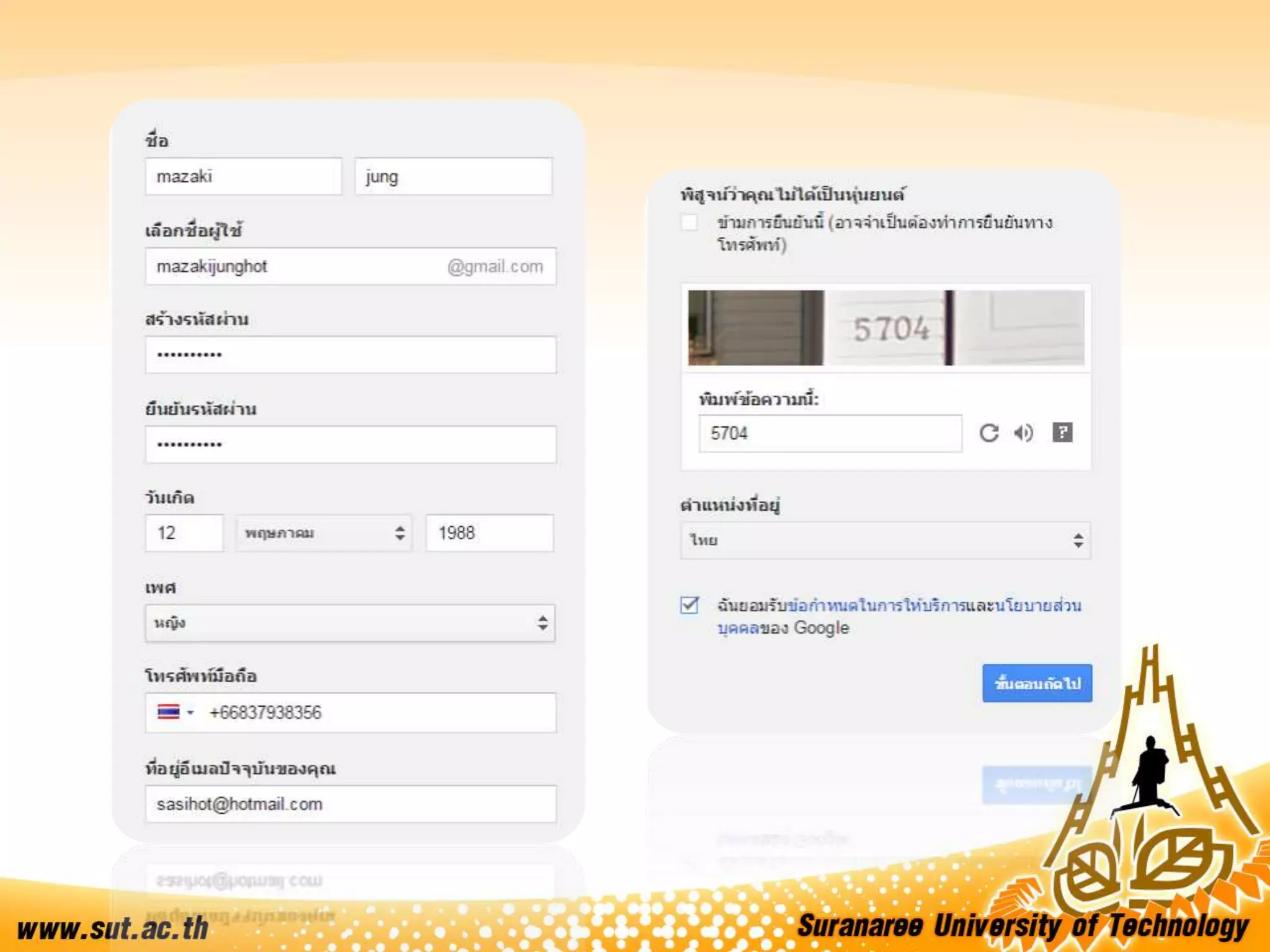
Task: Click the birth year field showing 1988
Action: pos(489,533)
